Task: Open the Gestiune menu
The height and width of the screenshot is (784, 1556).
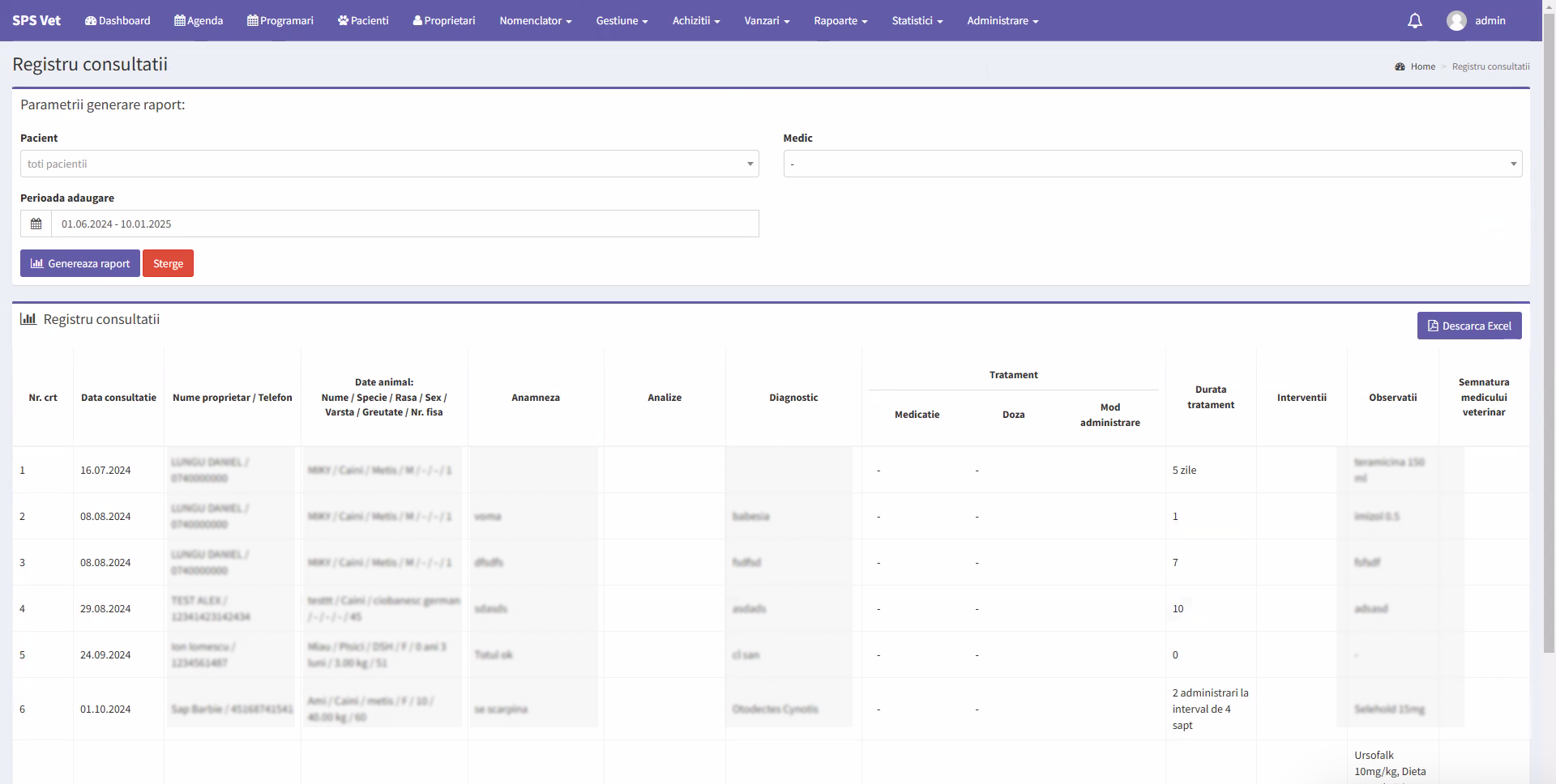Action: (622, 21)
